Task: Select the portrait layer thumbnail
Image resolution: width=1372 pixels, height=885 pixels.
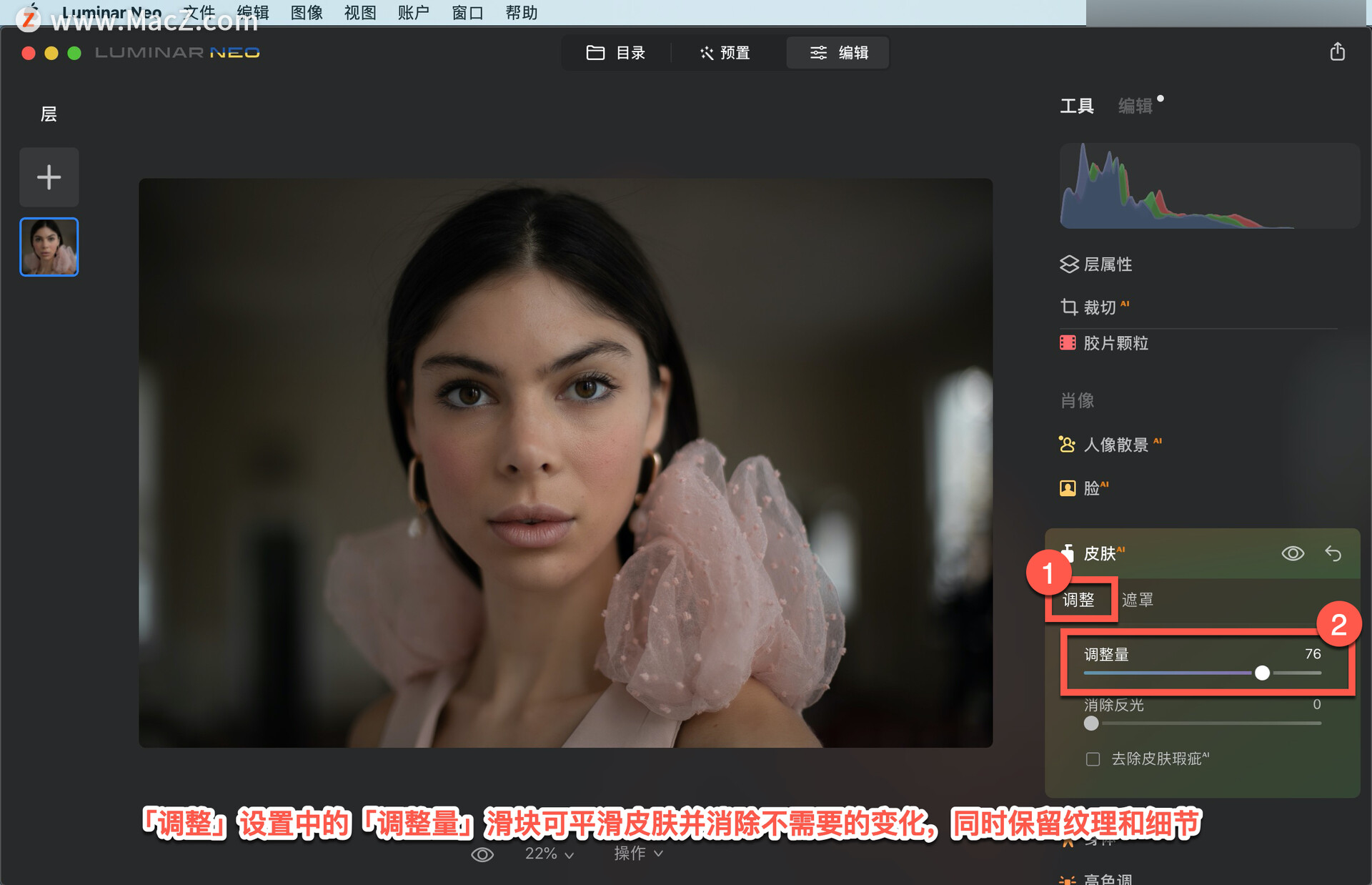Action: [49, 247]
